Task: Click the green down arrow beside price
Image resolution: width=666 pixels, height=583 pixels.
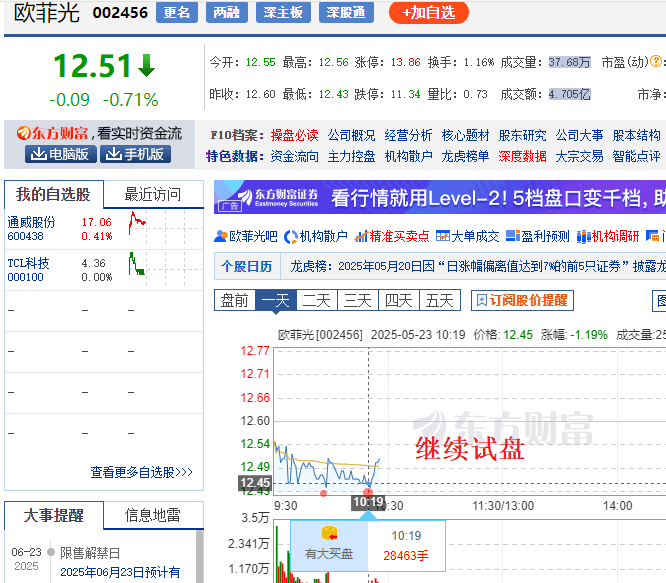Action: pos(147,65)
